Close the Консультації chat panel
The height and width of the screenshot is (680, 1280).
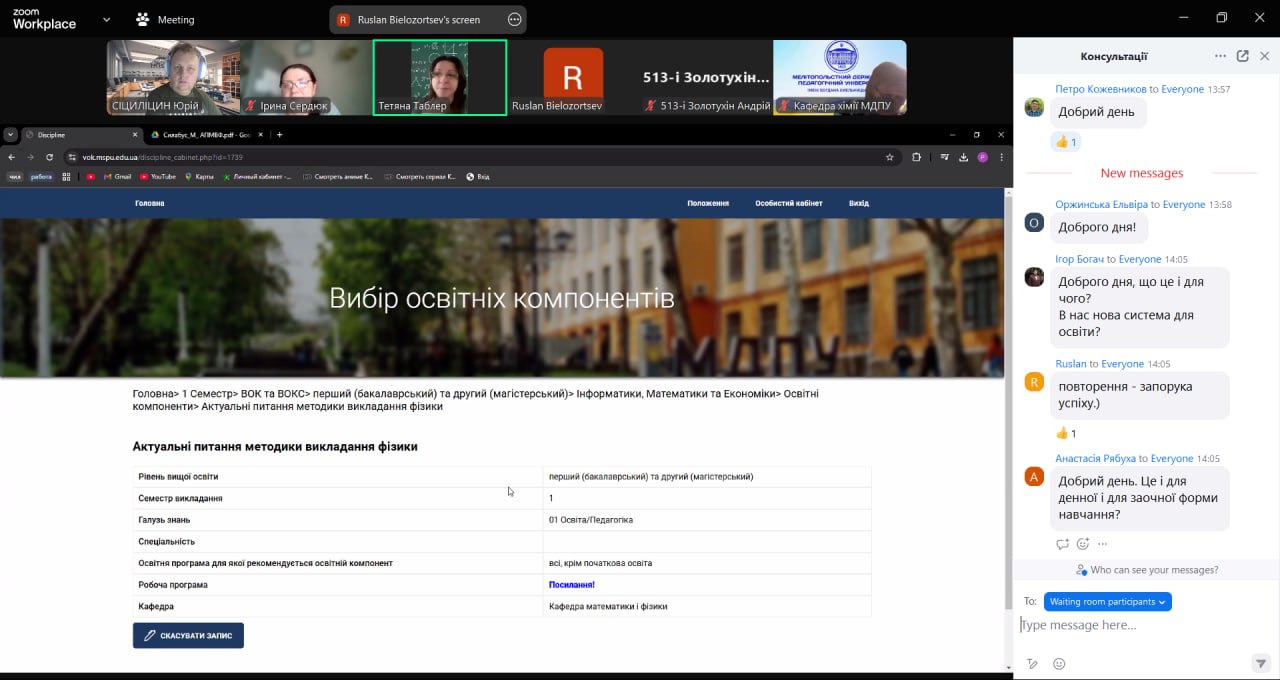(x=1264, y=57)
